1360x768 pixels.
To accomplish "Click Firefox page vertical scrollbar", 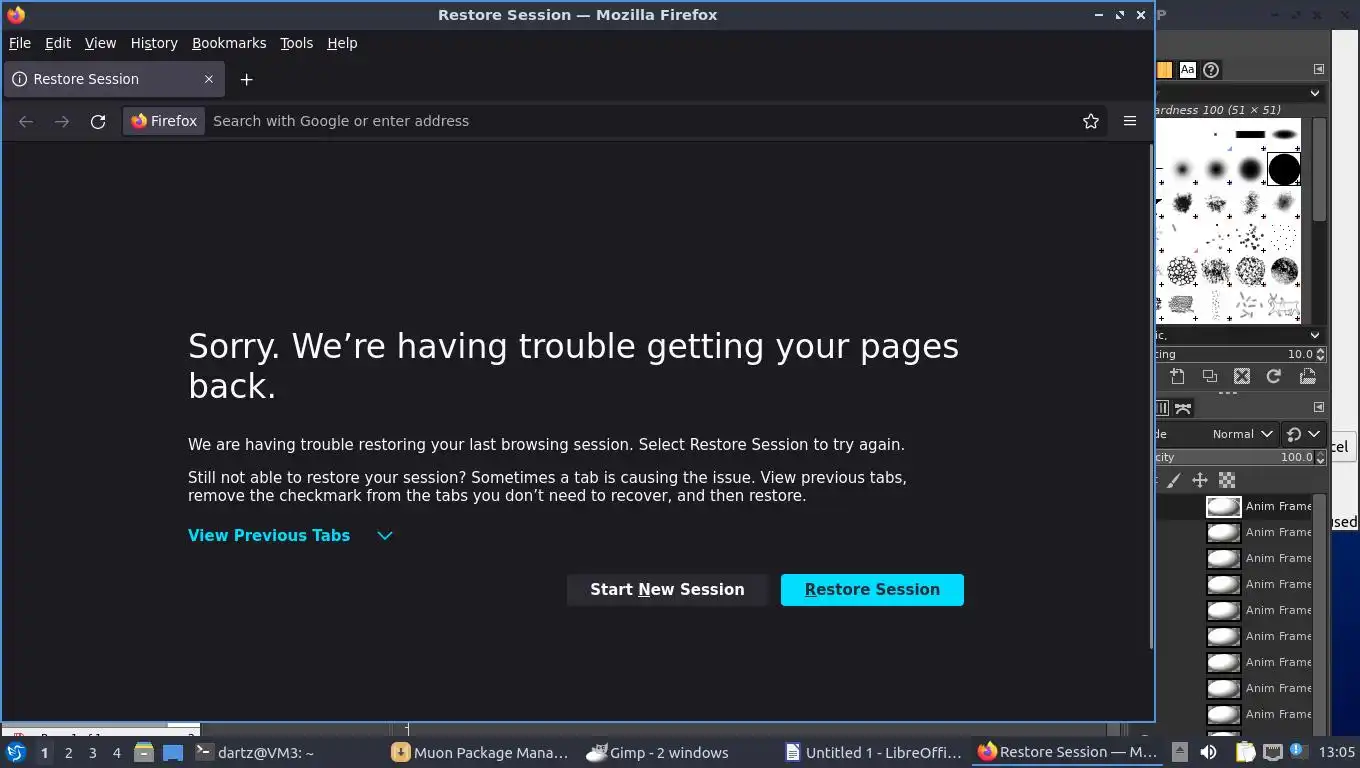I will [x=1150, y=395].
